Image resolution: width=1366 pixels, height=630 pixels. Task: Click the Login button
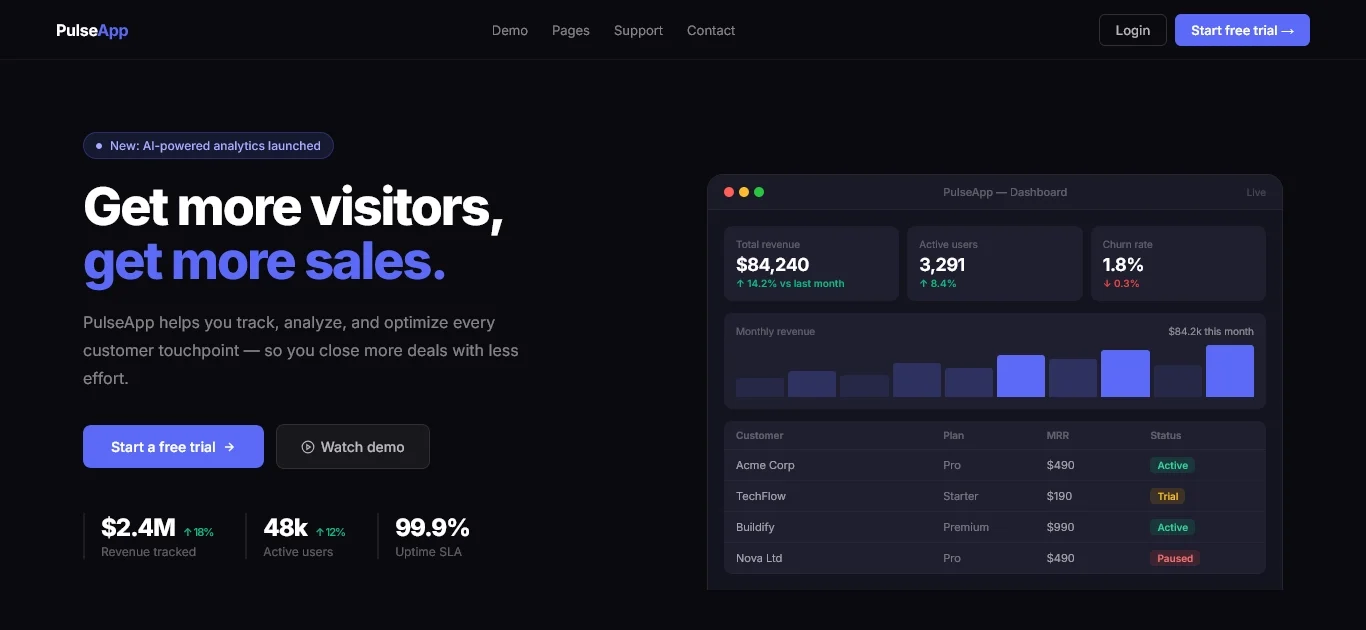(x=1133, y=30)
